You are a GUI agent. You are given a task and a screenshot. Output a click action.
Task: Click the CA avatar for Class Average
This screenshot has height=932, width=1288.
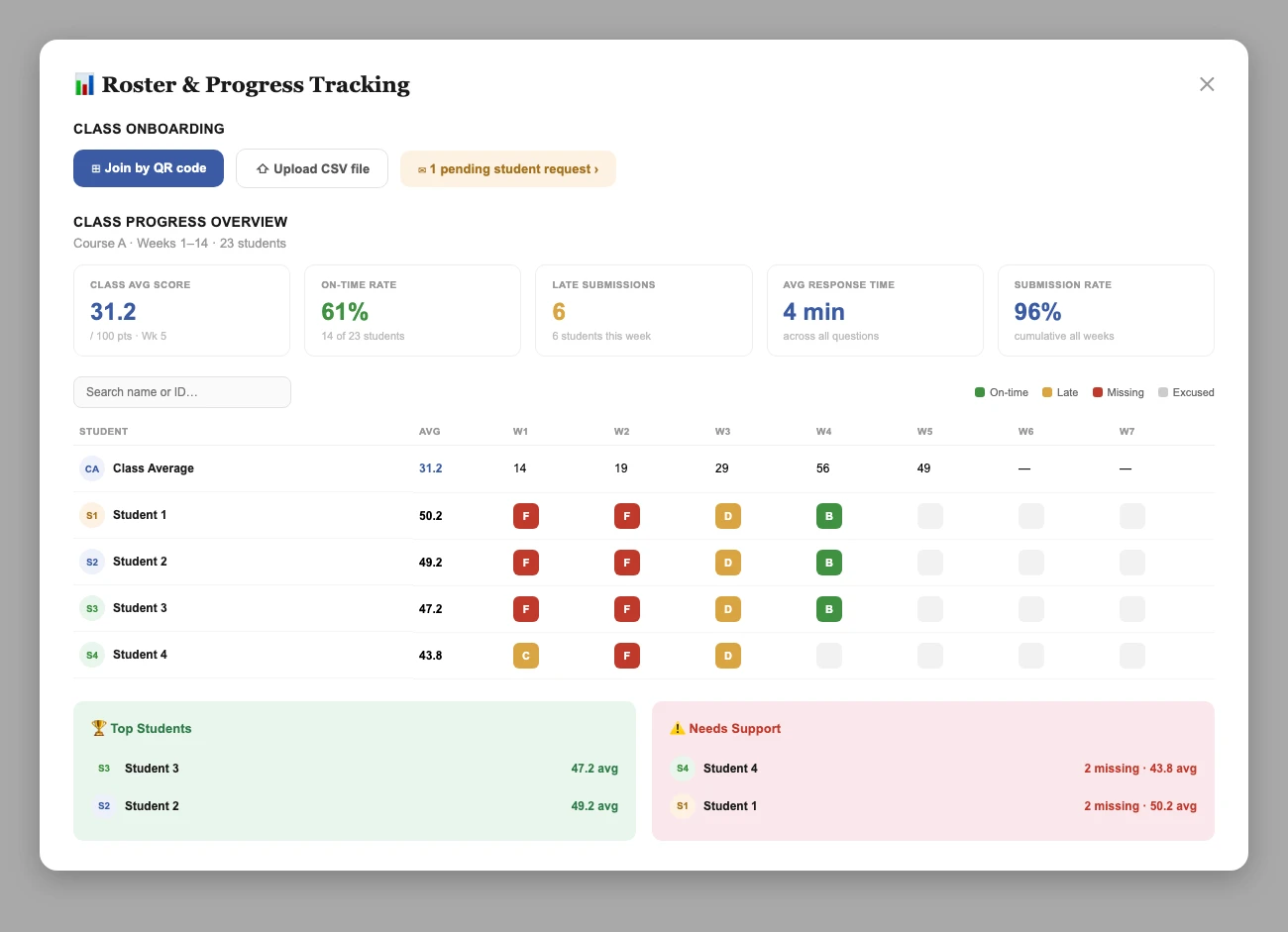92,468
